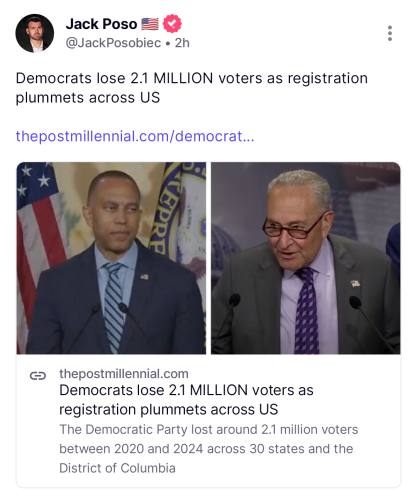Screen dimensions: 417x500
Task: Open the three-dot post options menu
Action: tap(390, 33)
